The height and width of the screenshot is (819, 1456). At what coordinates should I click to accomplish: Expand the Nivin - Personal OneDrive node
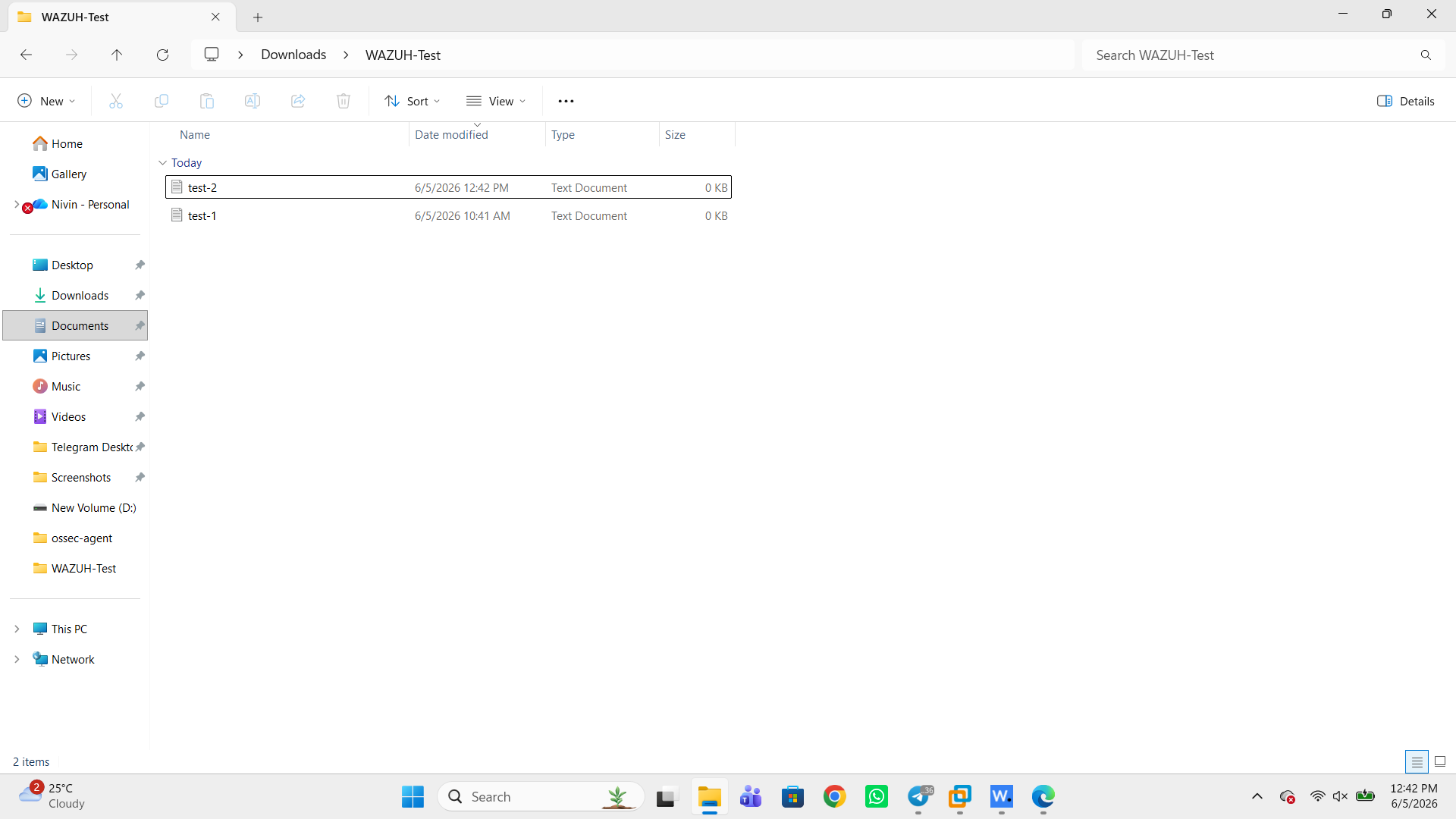coord(17,204)
